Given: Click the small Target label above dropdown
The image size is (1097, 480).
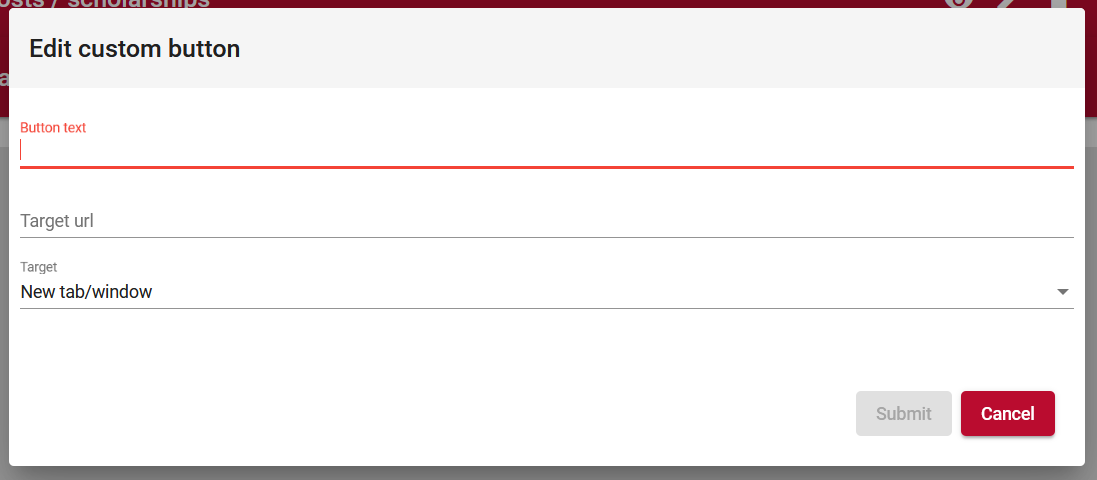Looking at the screenshot, I should click(x=38, y=267).
